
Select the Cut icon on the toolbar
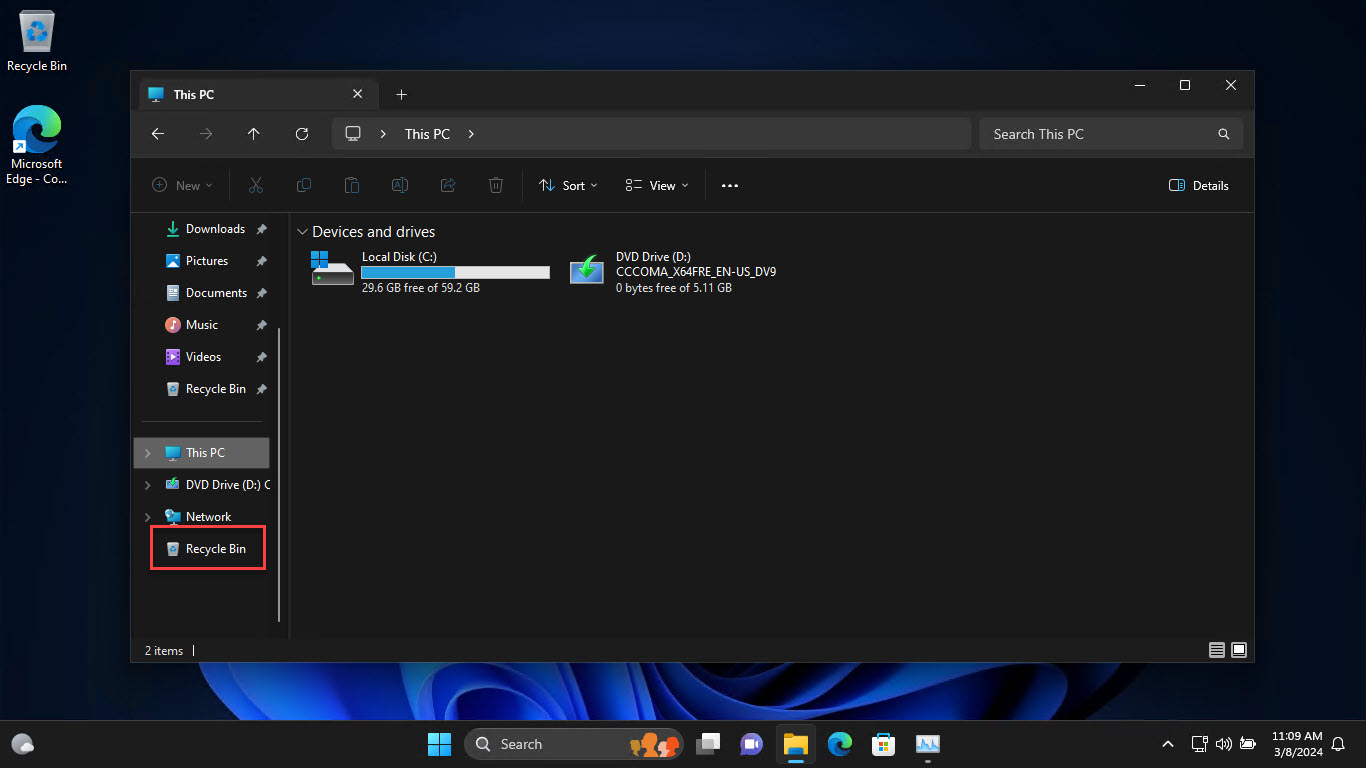tap(256, 185)
